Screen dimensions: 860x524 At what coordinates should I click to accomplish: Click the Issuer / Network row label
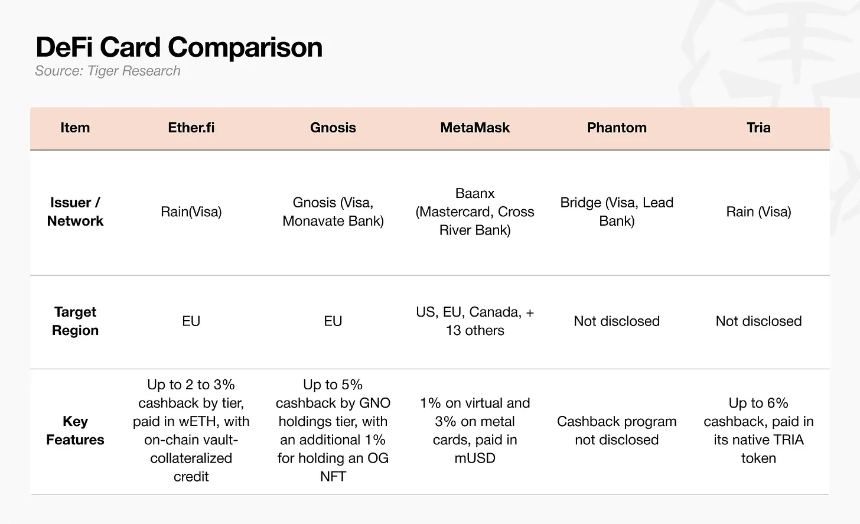coord(75,212)
